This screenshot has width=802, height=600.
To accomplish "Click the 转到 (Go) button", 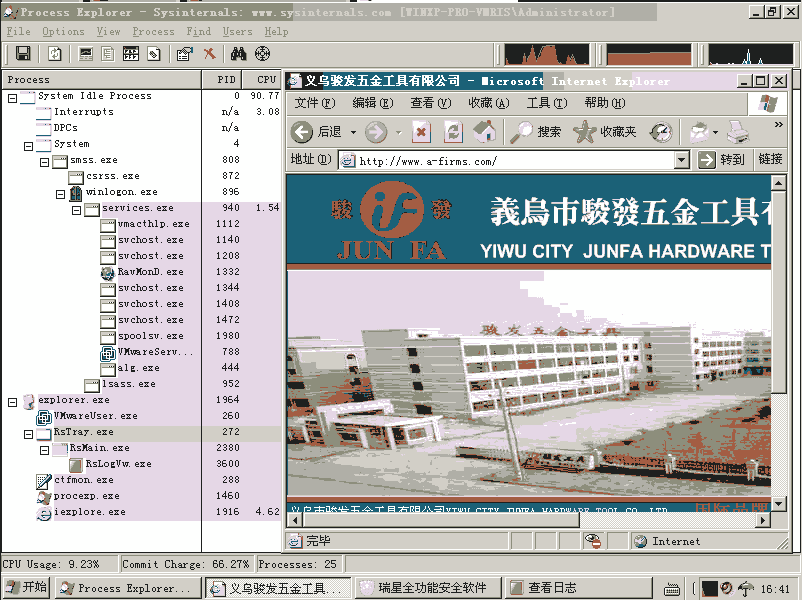I will coord(723,160).
